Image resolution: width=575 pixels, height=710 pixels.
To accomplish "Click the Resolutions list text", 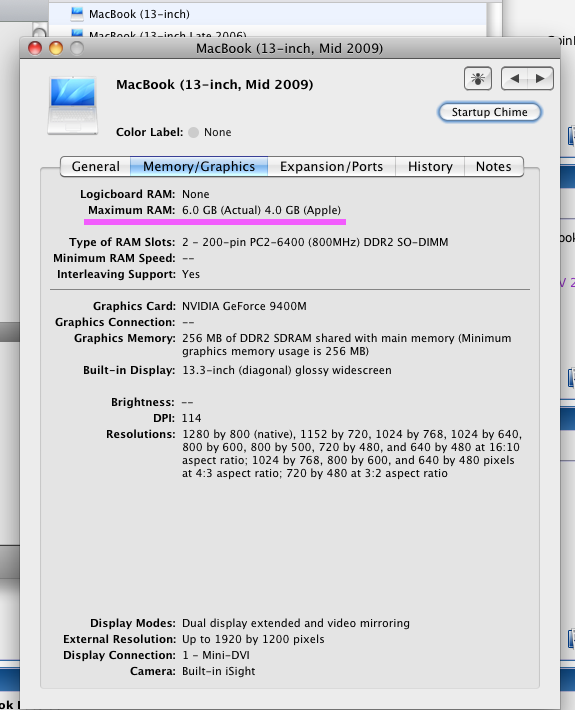I will 352,454.
